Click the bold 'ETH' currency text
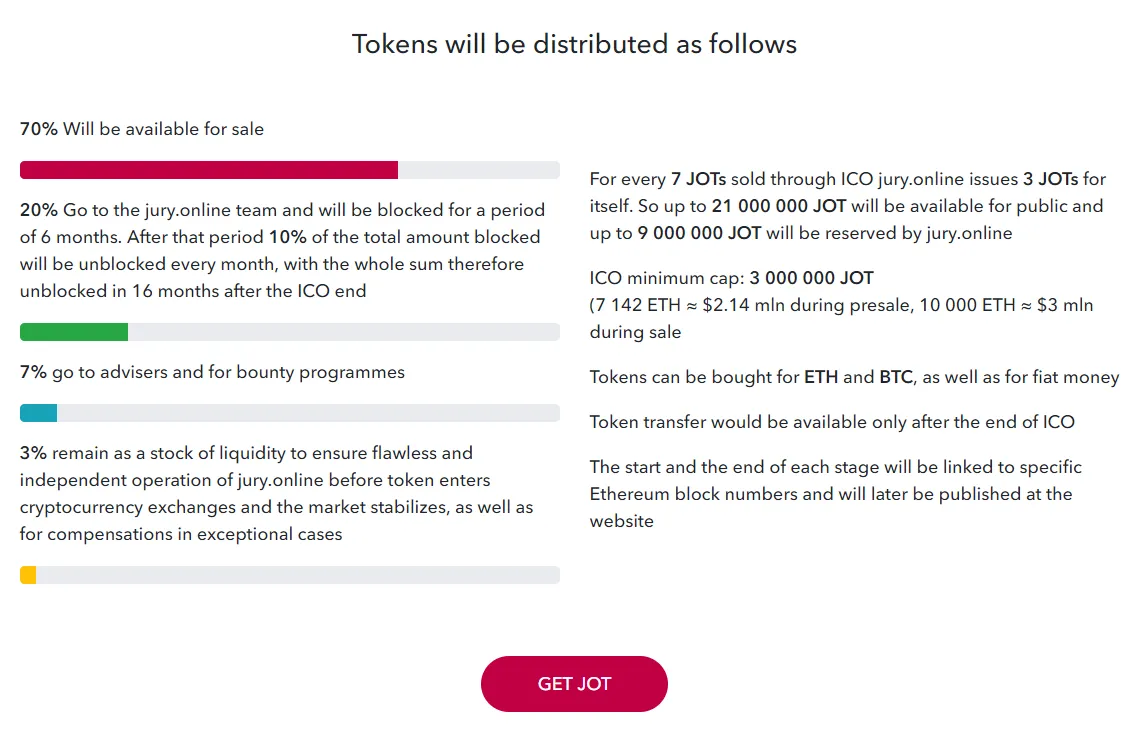 click(821, 377)
